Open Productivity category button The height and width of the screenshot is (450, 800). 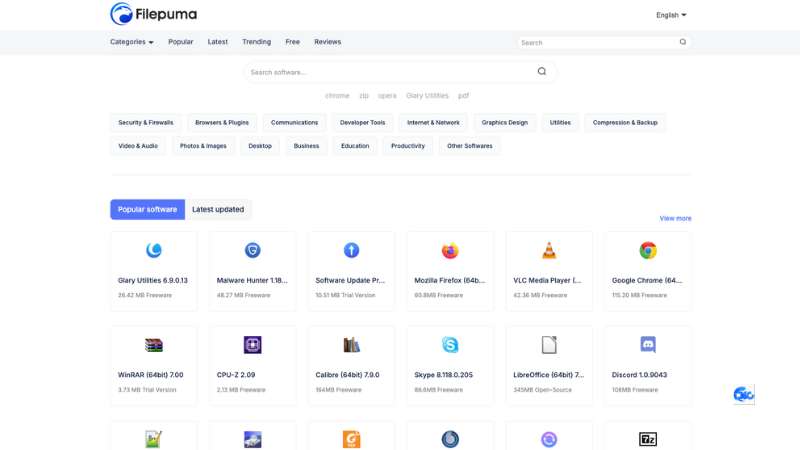coord(408,146)
